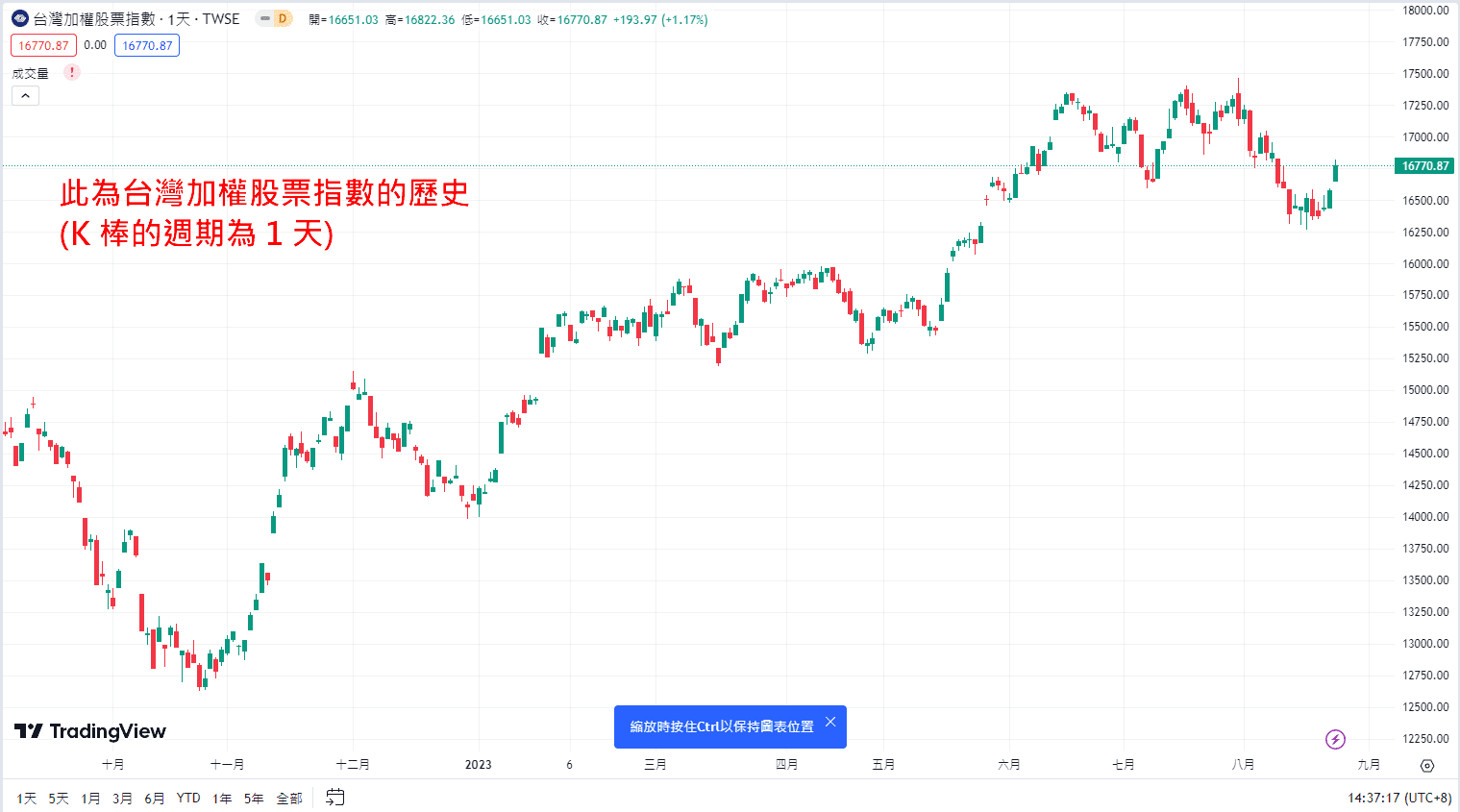
Task: Click the 成交量 indicator label
Action: (30, 73)
